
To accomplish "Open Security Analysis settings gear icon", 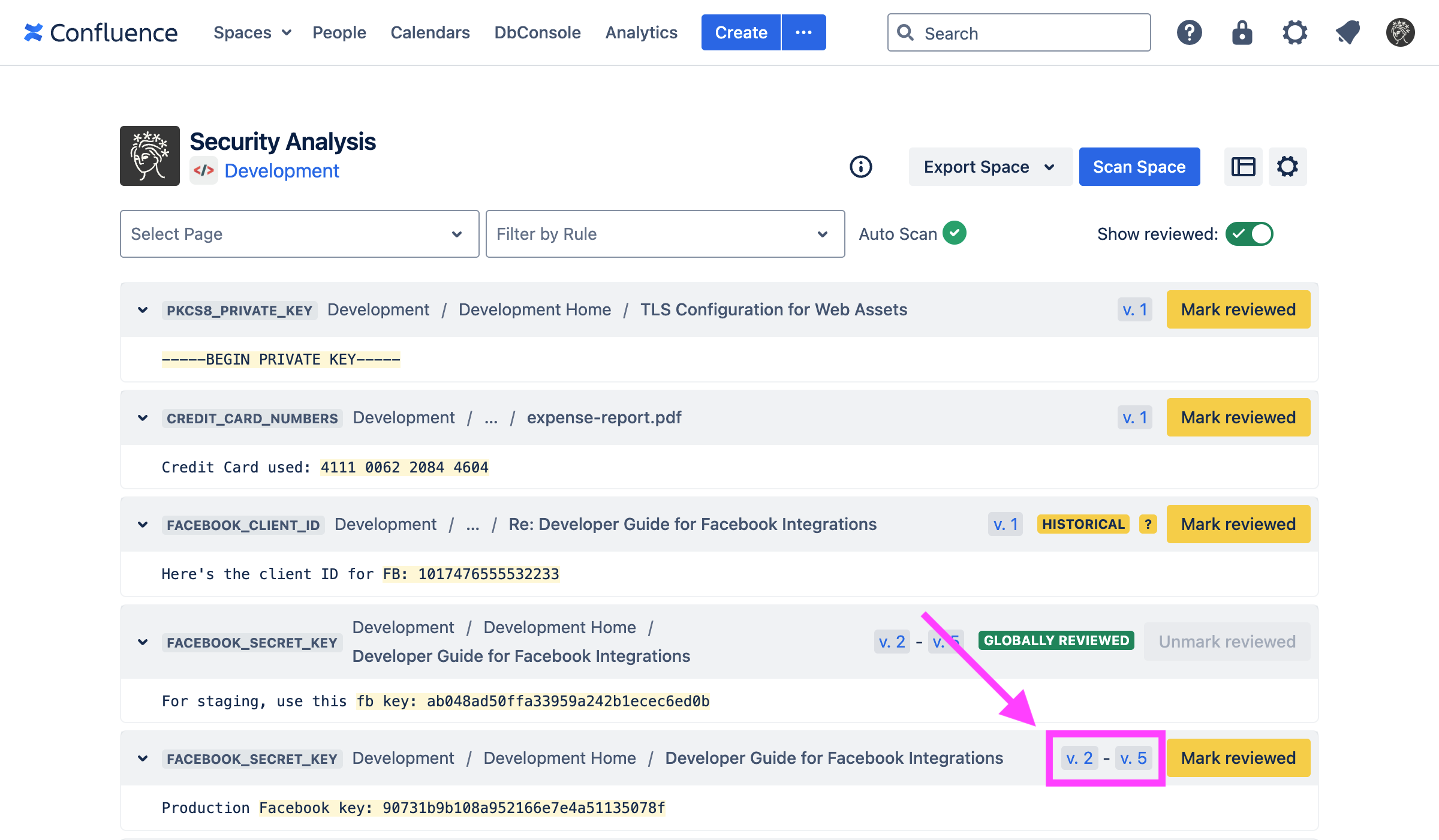I will pyautogui.click(x=1287, y=167).
